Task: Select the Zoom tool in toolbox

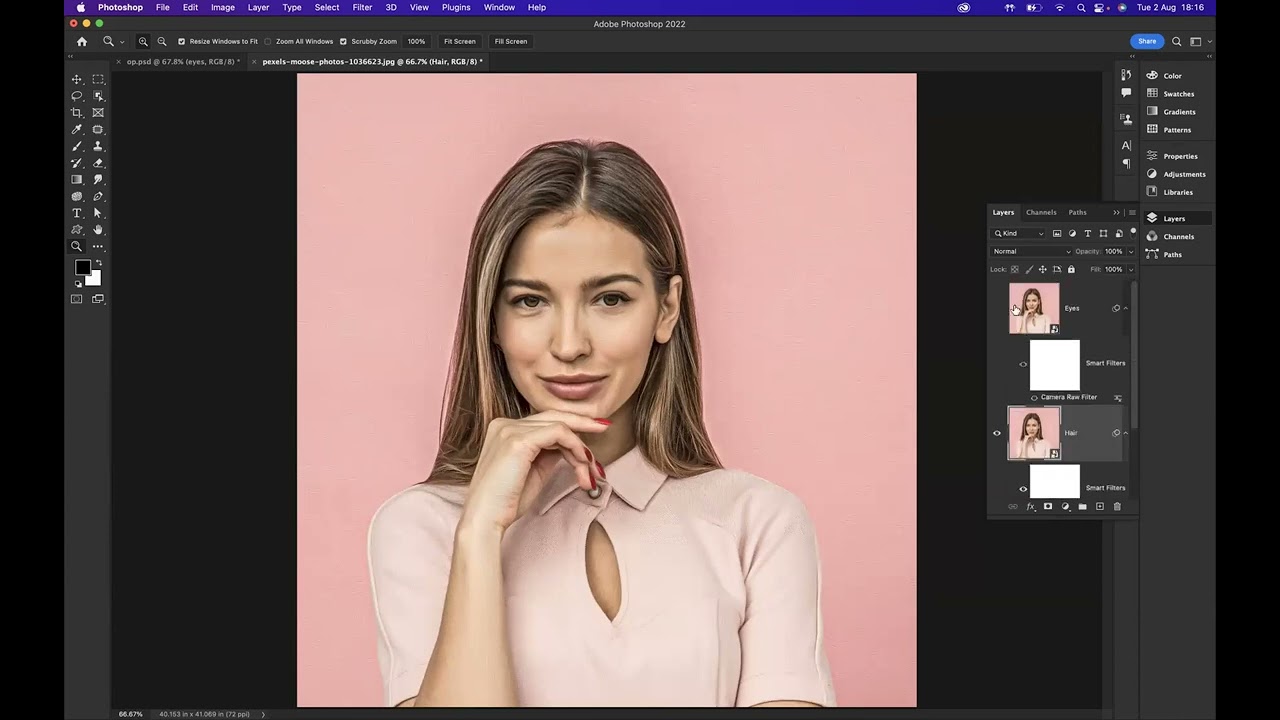Action: tap(77, 246)
